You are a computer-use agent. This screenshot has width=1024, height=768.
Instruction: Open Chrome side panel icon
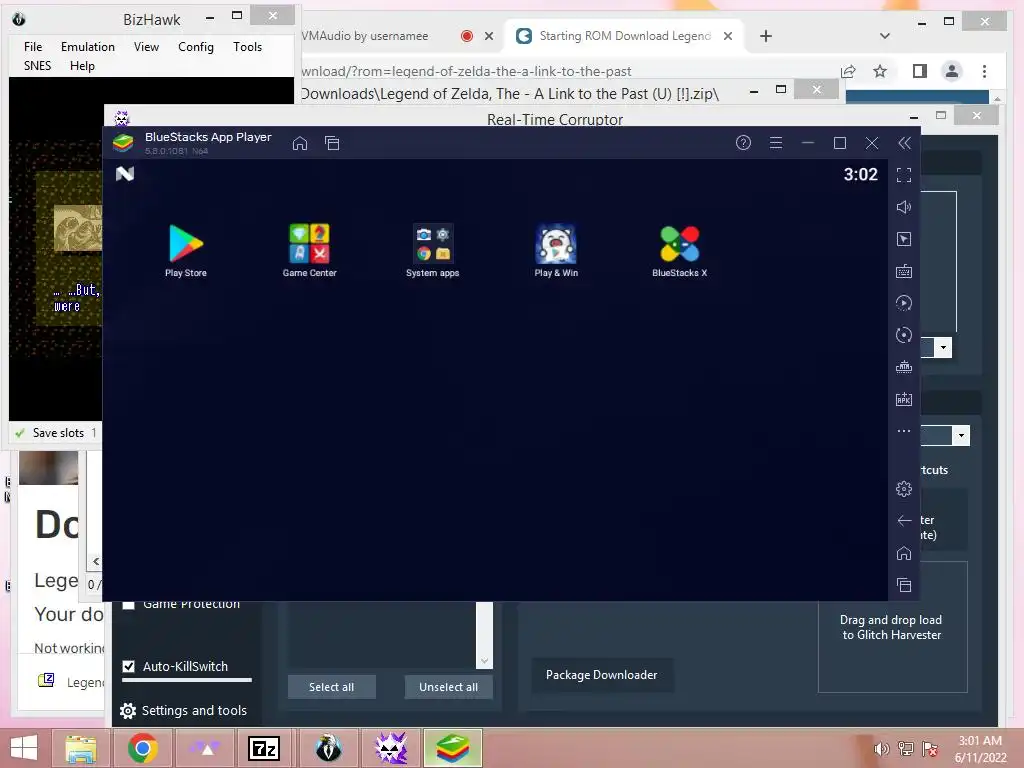[920, 71]
